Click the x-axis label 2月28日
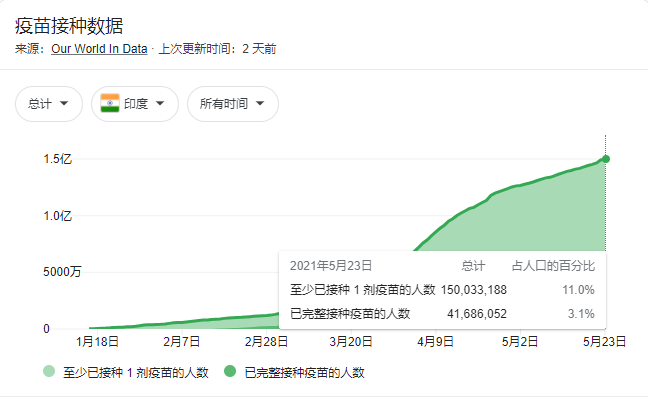 266,342
